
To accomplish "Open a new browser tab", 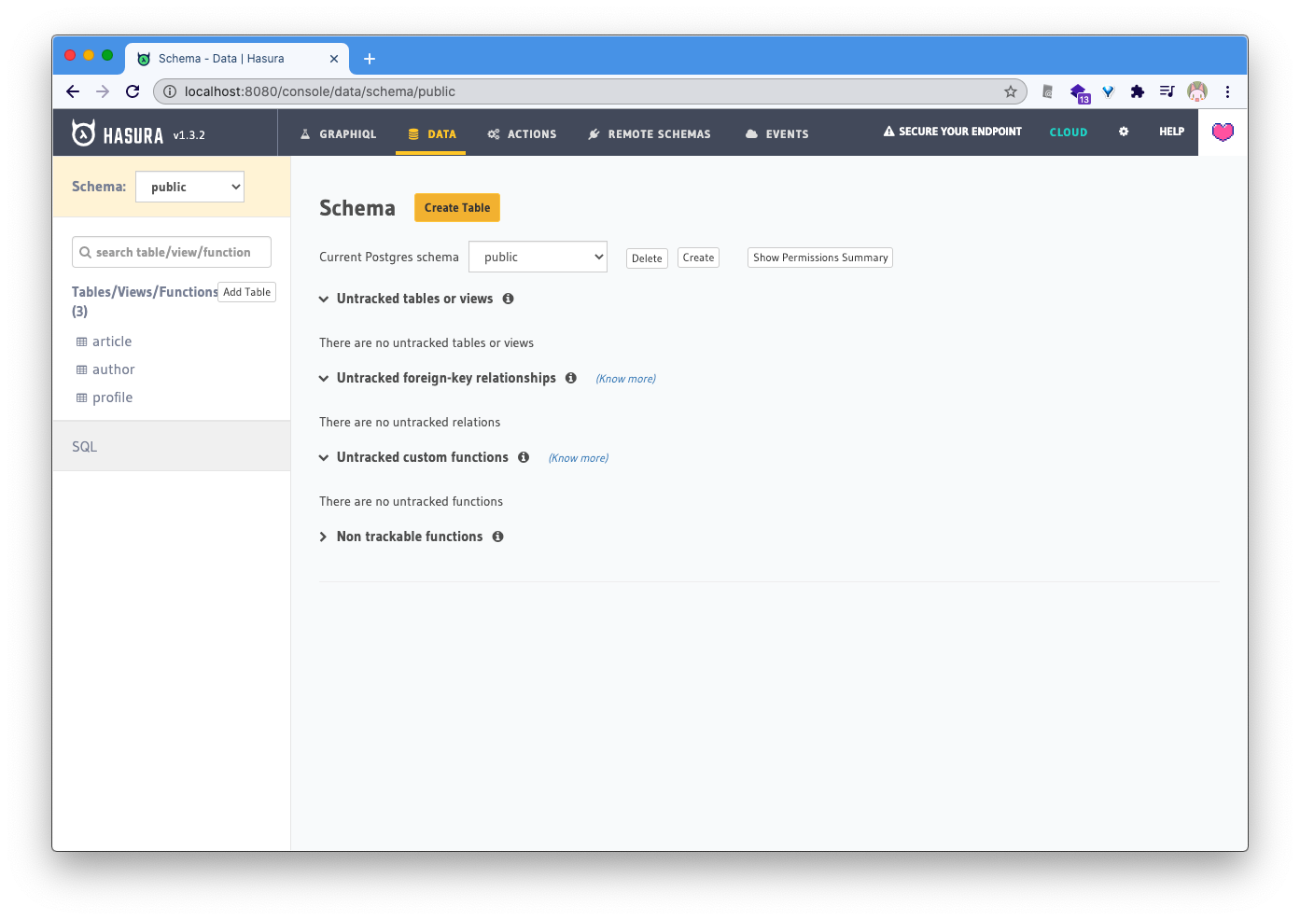I will 369,59.
